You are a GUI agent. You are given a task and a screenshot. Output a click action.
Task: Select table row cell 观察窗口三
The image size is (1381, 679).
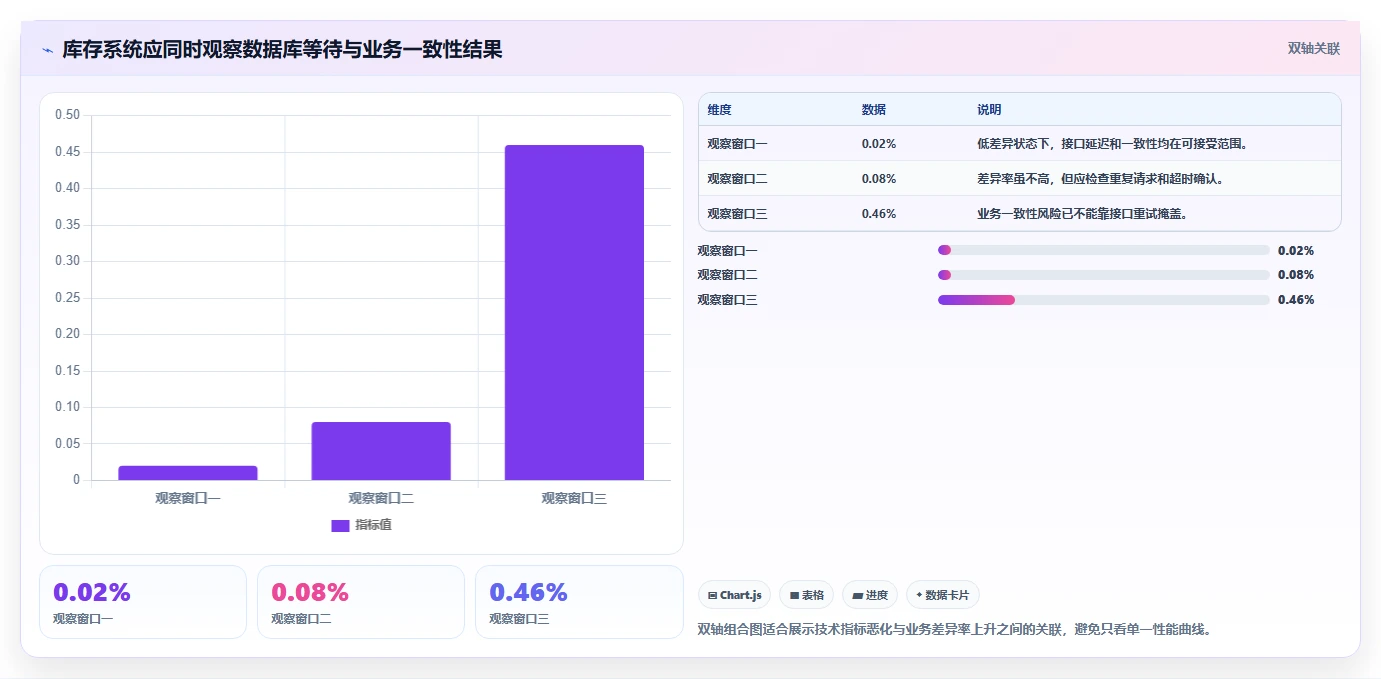tap(737, 213)
